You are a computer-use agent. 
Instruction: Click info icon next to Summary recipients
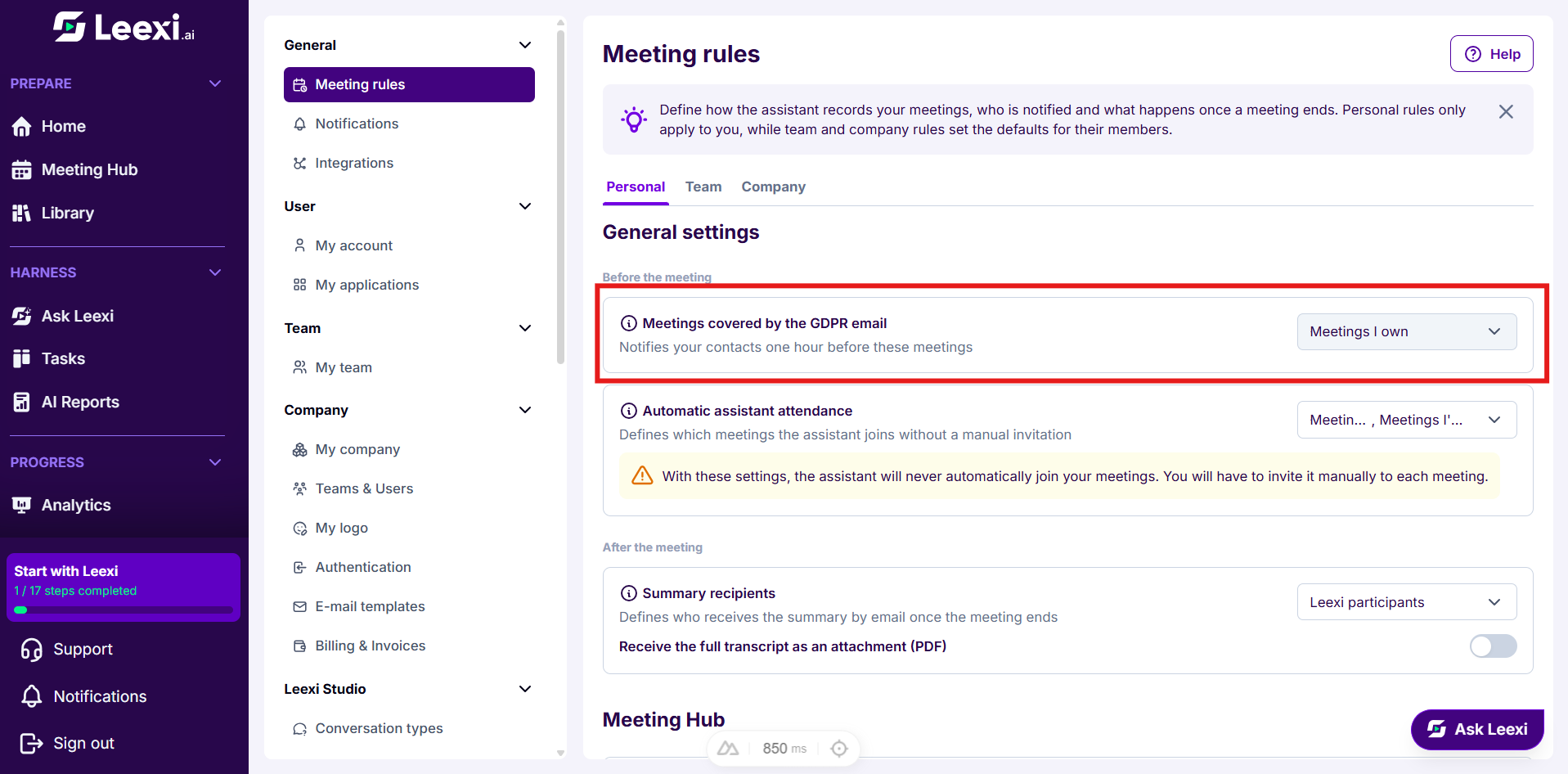[x=628, y=593]
